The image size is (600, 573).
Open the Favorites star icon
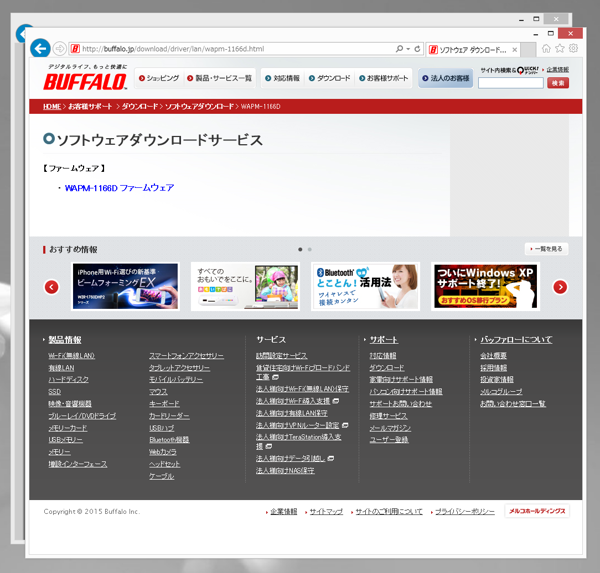pyautogui.click(x=560, y=48)
